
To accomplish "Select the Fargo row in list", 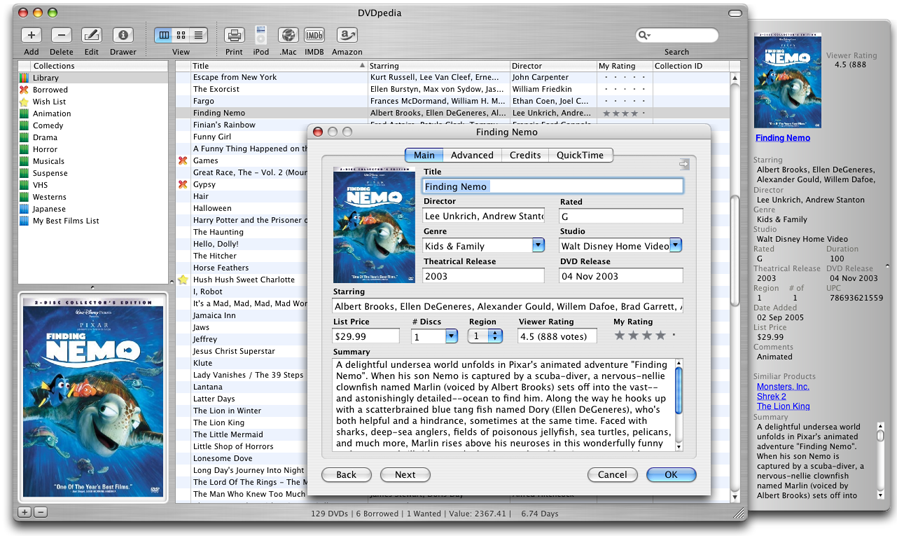I will click(x=452, y=101).
